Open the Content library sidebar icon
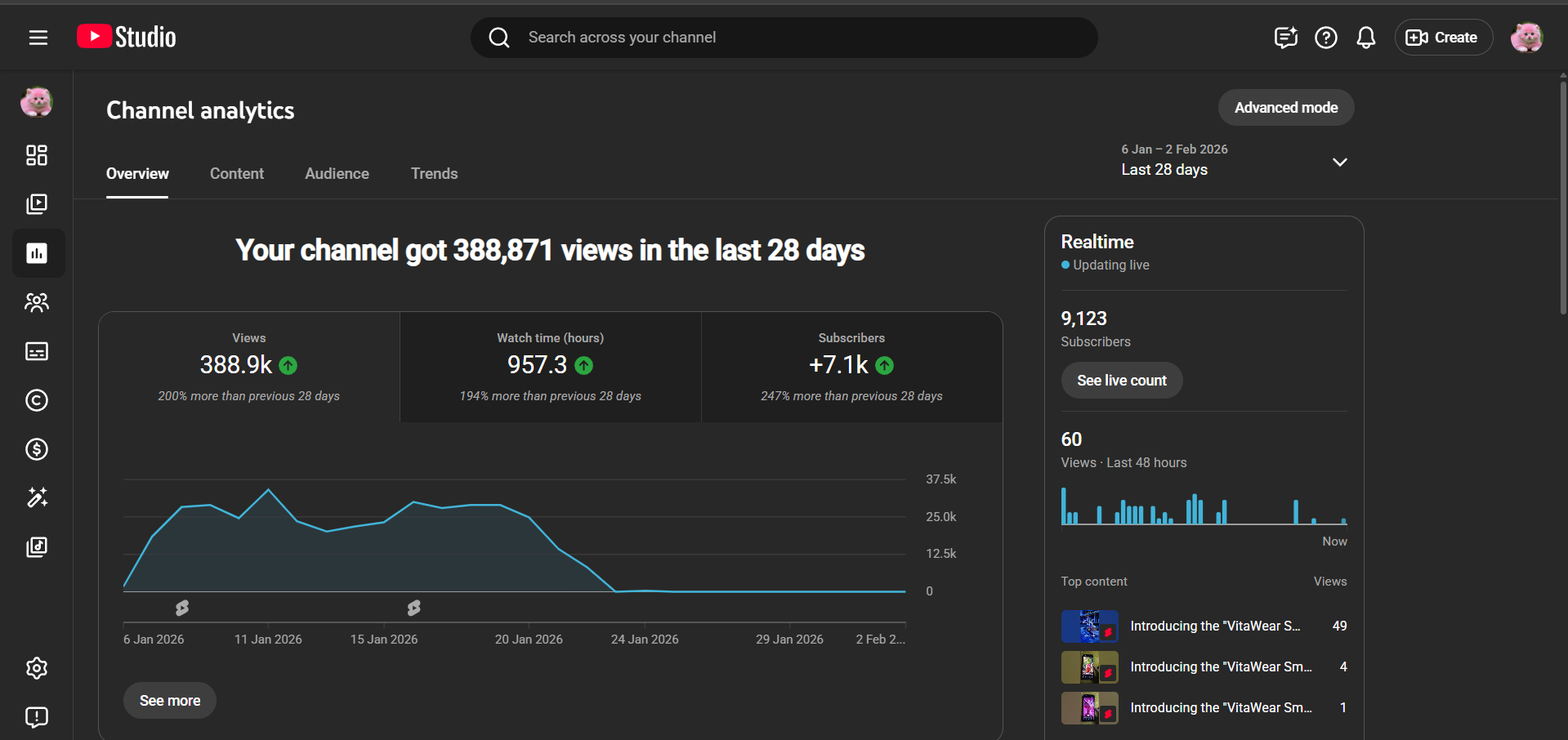The width and height of the screenshot is (1568, 740). tap(37, 204)
